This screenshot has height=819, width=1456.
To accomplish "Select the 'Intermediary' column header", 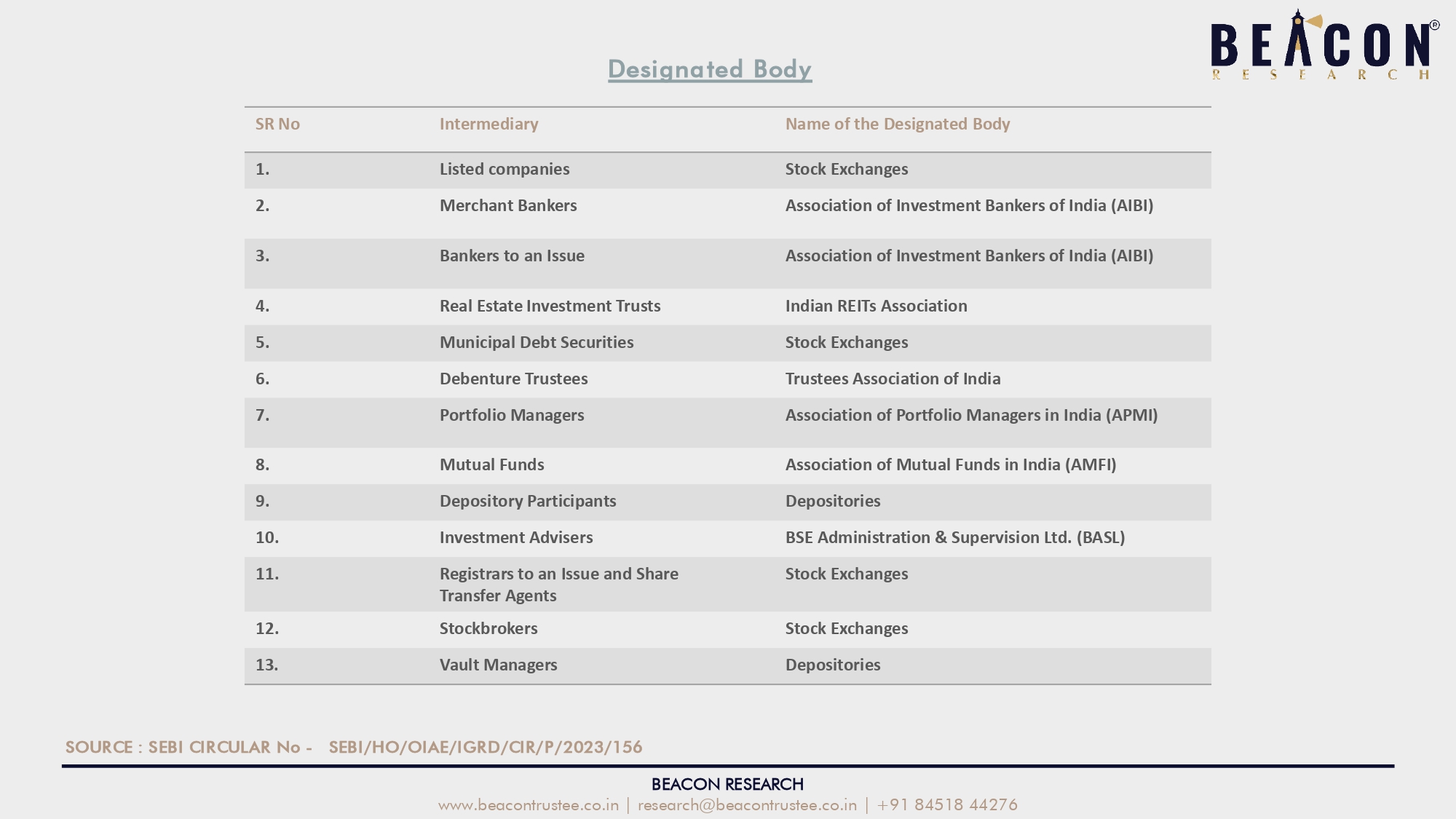I will (x=488, y=124).
